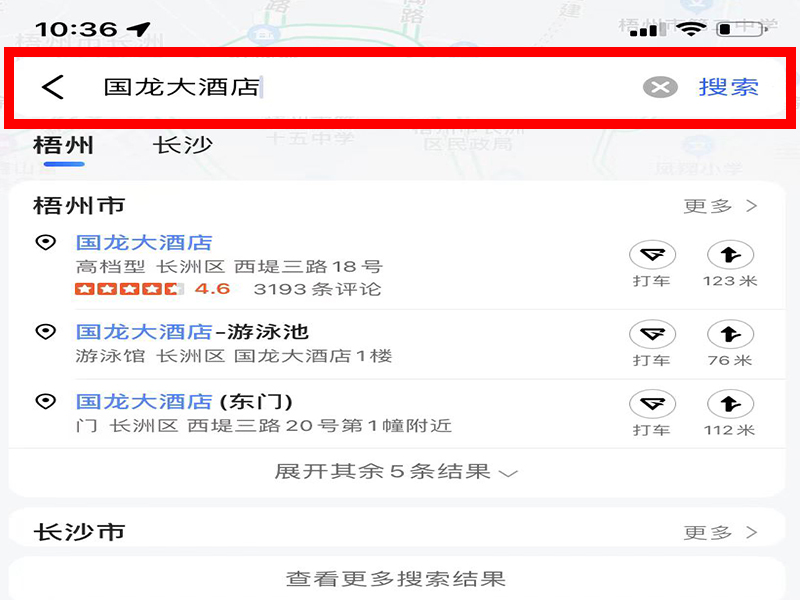This screenshot has height=600, width=800.
Task: Open the 国龙大酒店 hotel result
Action: pos(144,242)
